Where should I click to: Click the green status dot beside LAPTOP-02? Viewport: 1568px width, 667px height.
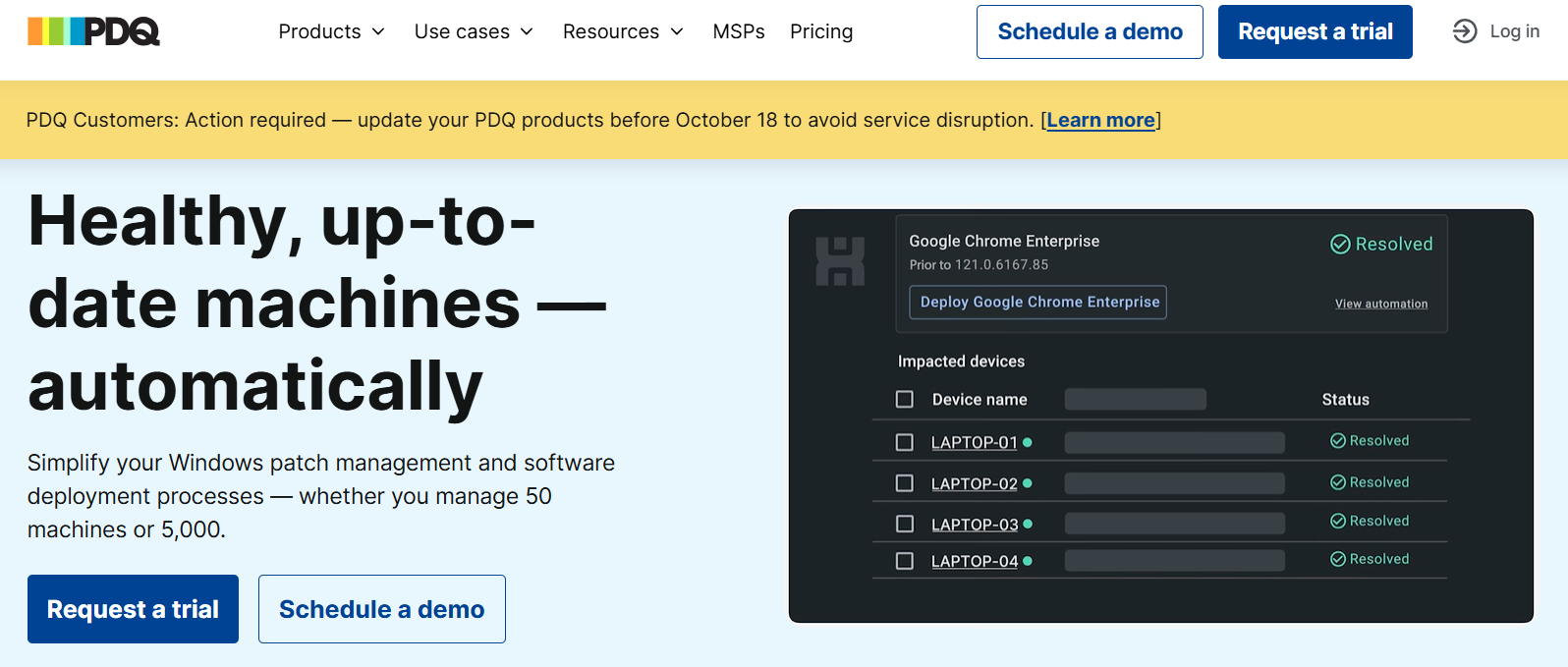1028,483
